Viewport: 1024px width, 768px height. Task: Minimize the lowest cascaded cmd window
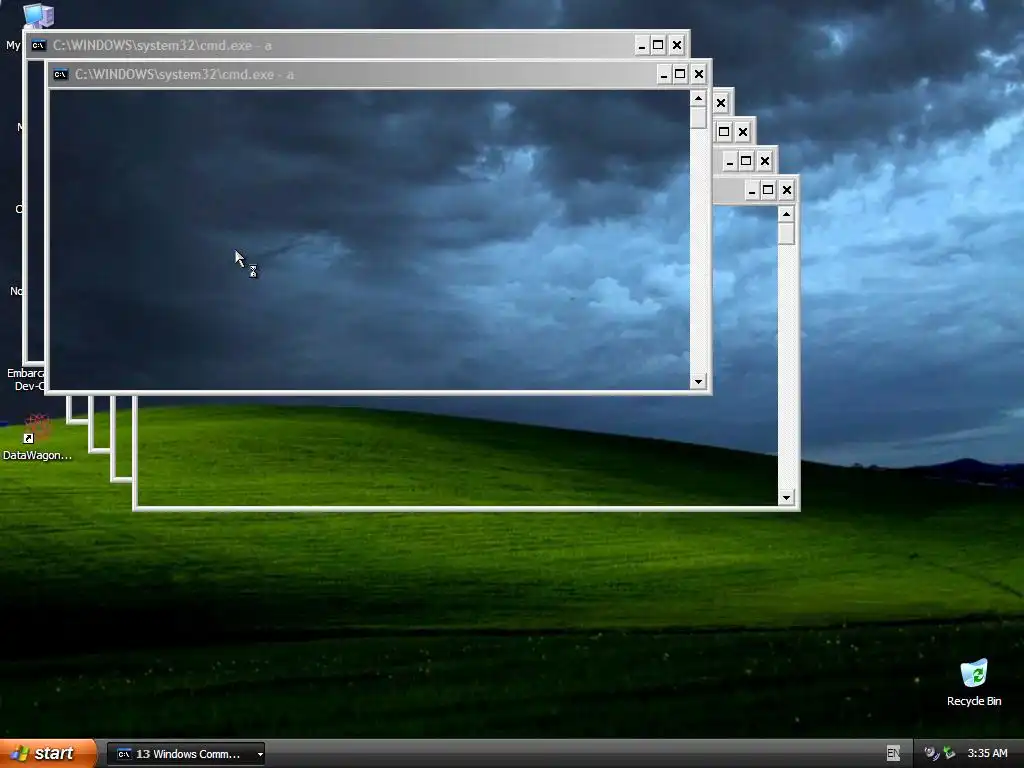point(752,191)
